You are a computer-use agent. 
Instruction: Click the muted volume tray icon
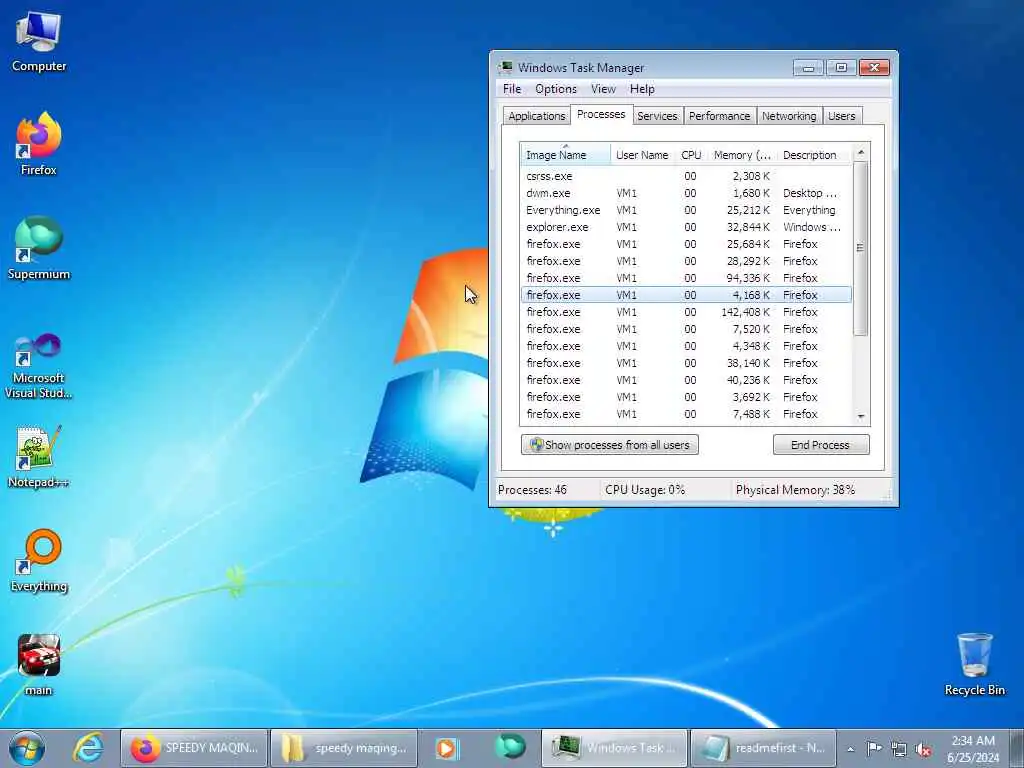click(923, 749)
